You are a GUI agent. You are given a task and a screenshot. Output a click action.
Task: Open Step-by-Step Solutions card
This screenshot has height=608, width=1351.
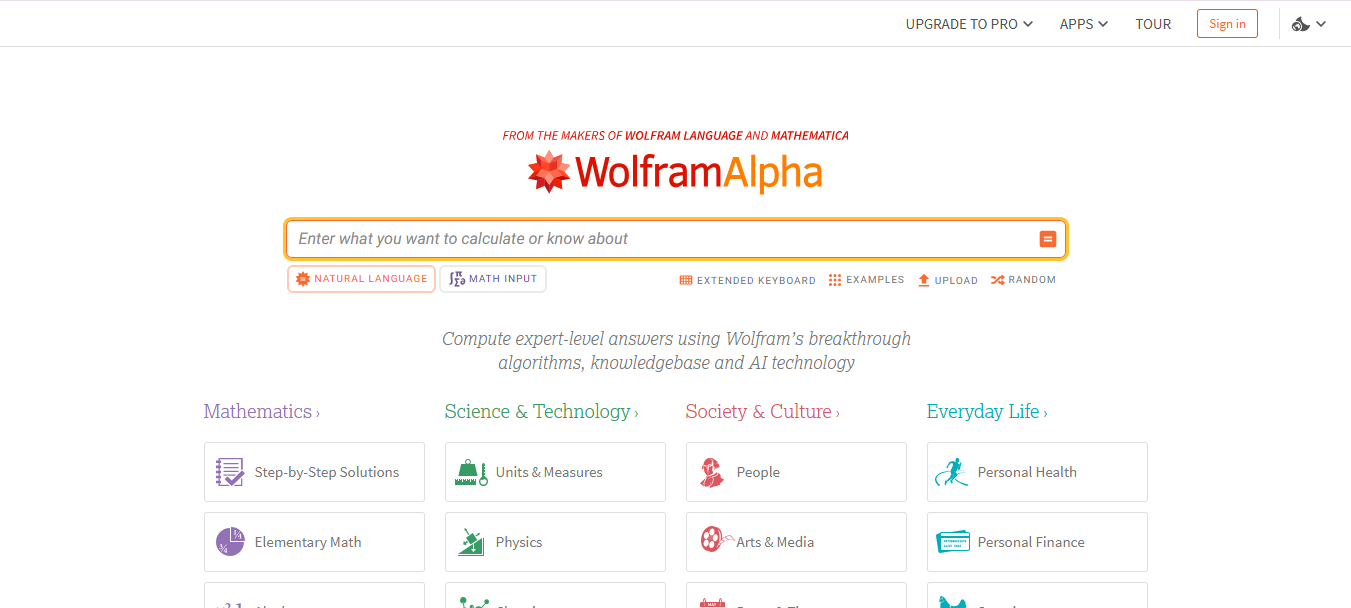(314, 472)
